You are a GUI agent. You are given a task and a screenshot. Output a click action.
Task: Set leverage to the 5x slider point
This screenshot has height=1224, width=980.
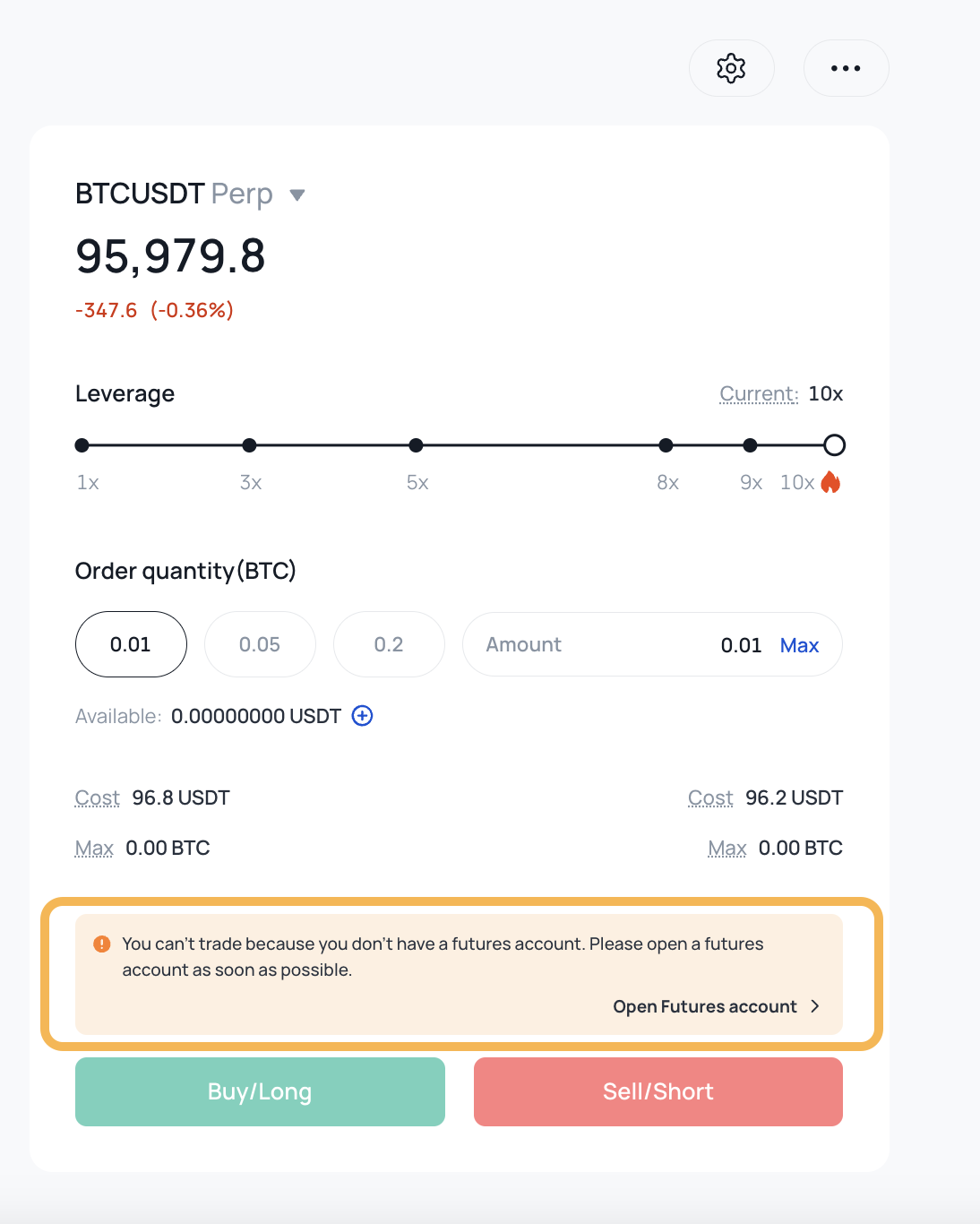(416, 445)
